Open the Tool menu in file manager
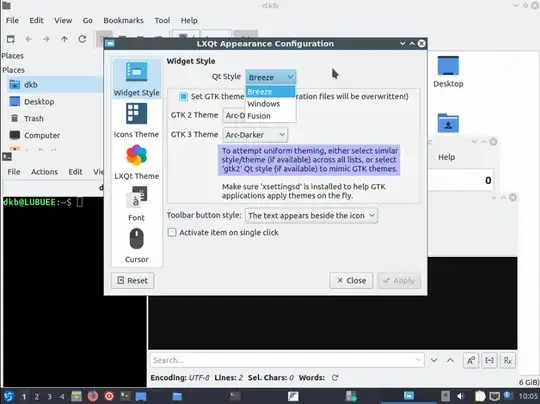 tap(162, 20)
